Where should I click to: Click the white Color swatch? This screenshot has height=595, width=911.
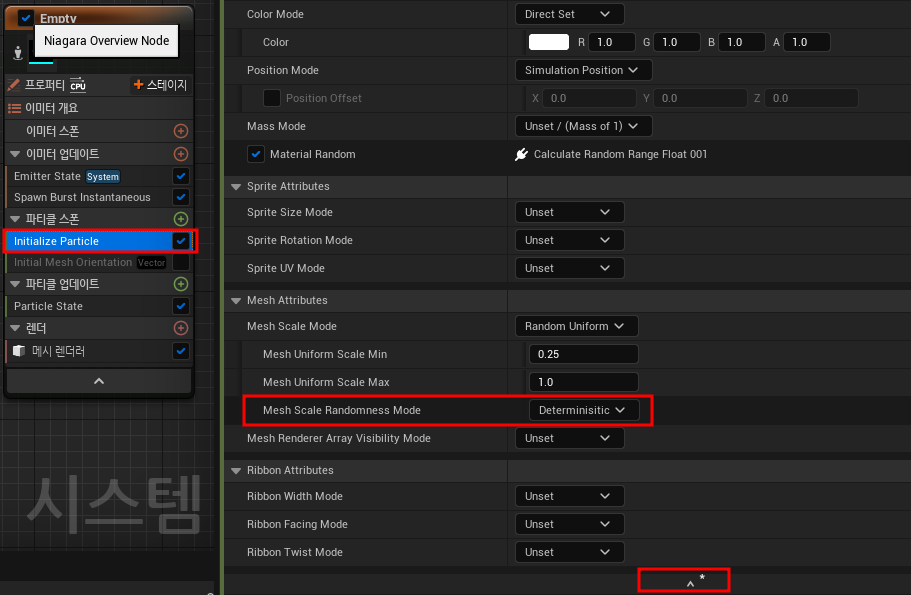pyautogui.click(x=548, y=42)
